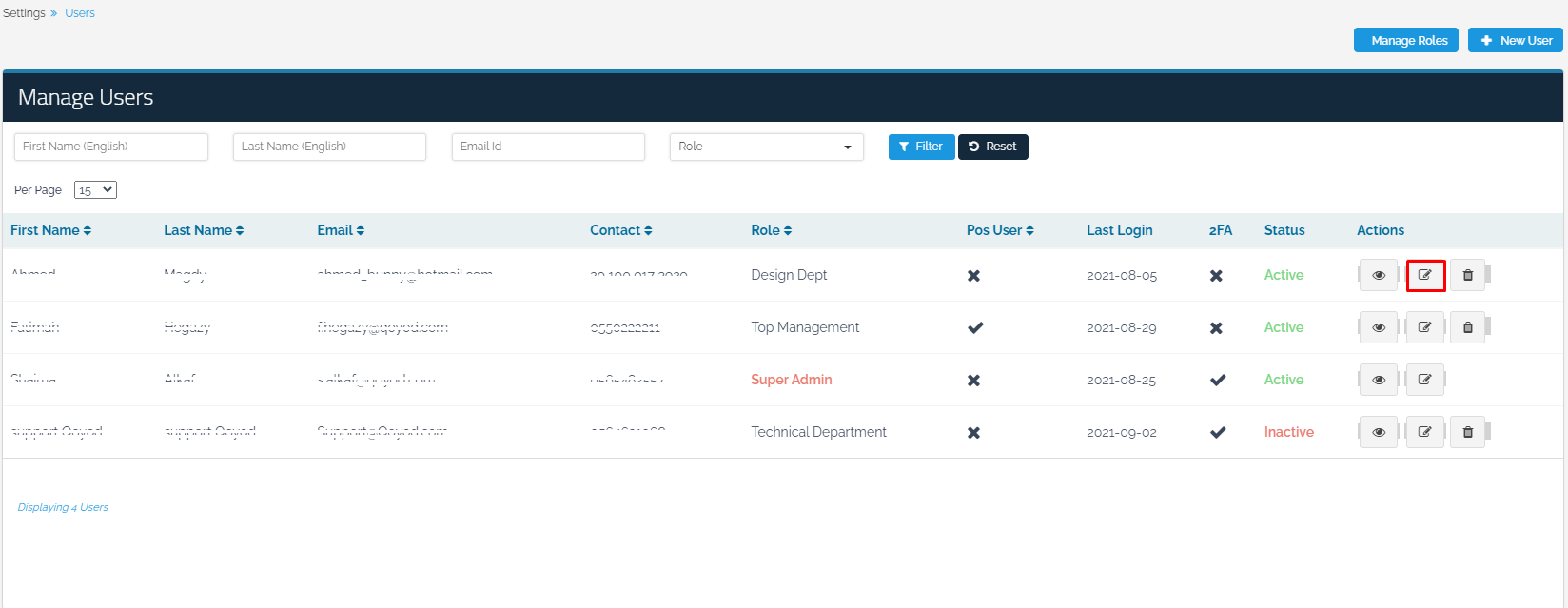Image resolution: width=1568 pixels, height=608 pixels.
Task: Click edit icon for Design Dept user
Action: (1424, 275)
